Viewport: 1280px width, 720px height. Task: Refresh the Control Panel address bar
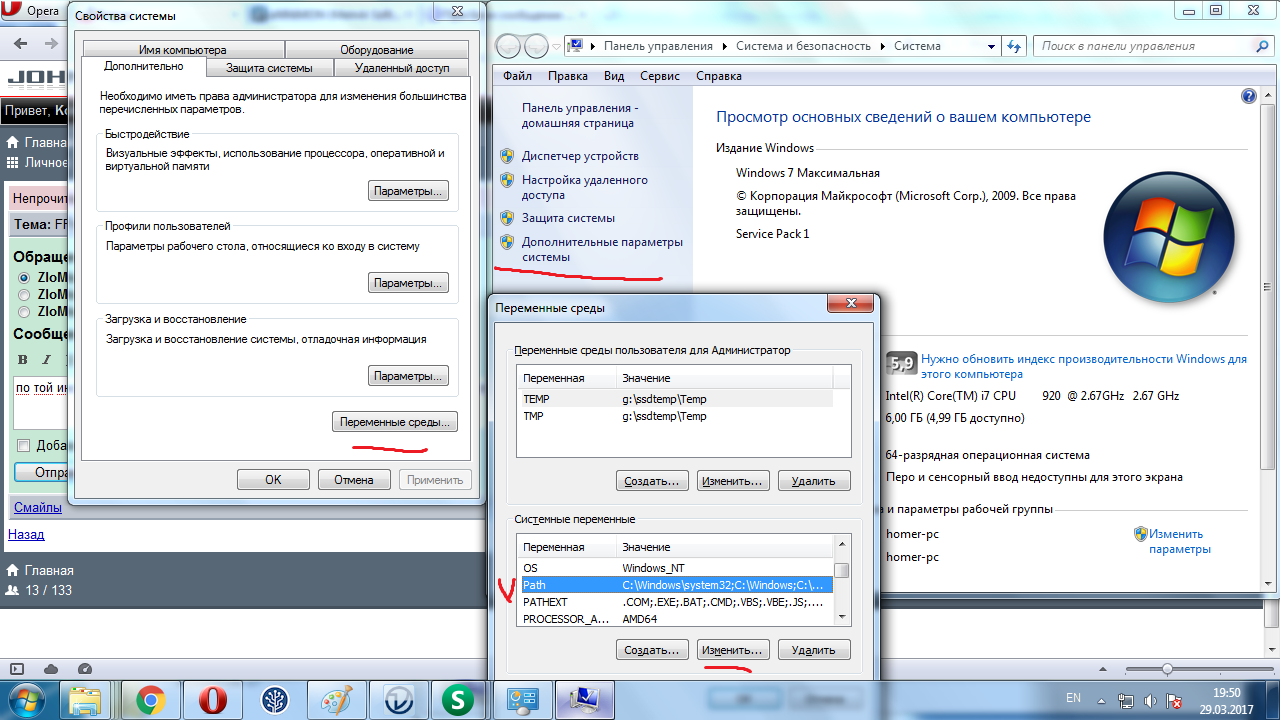pyautogui.click(x=1014, y=46)
